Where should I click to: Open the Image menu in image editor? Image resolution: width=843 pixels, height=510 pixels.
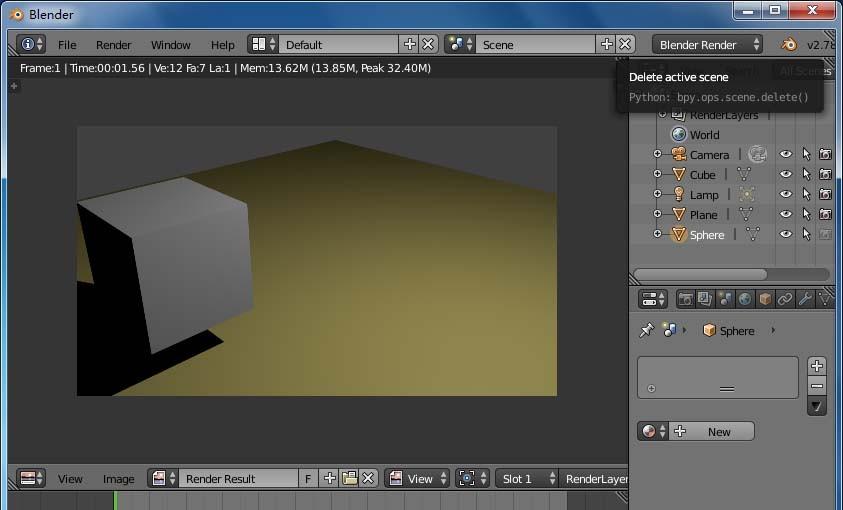point(118,479)
